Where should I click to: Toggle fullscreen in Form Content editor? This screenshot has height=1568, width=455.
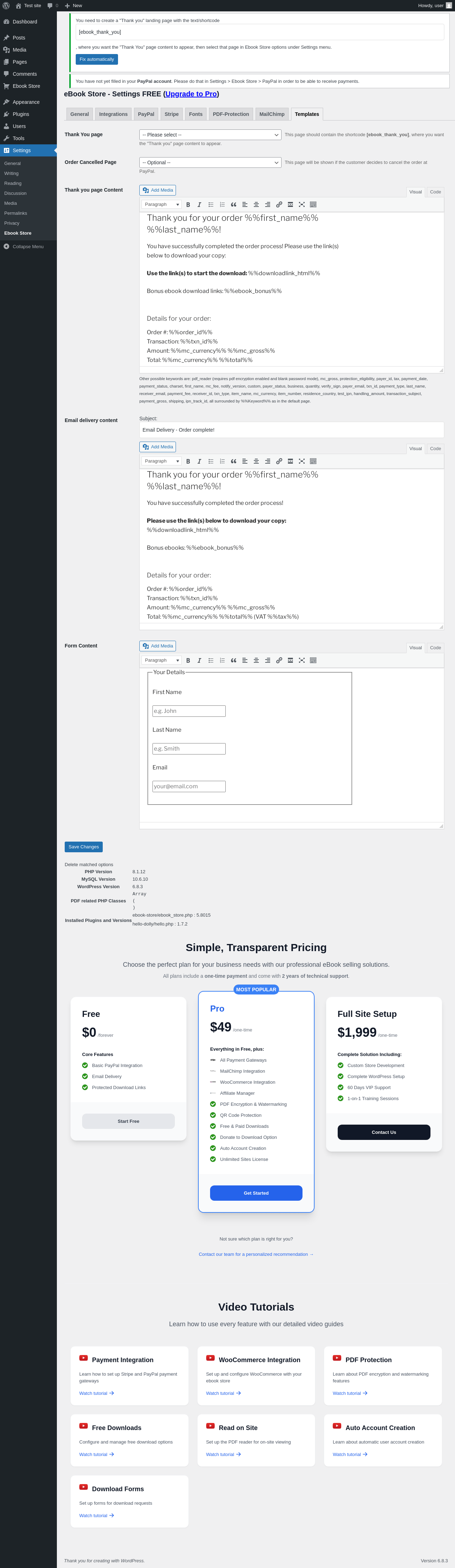[302, 660]
